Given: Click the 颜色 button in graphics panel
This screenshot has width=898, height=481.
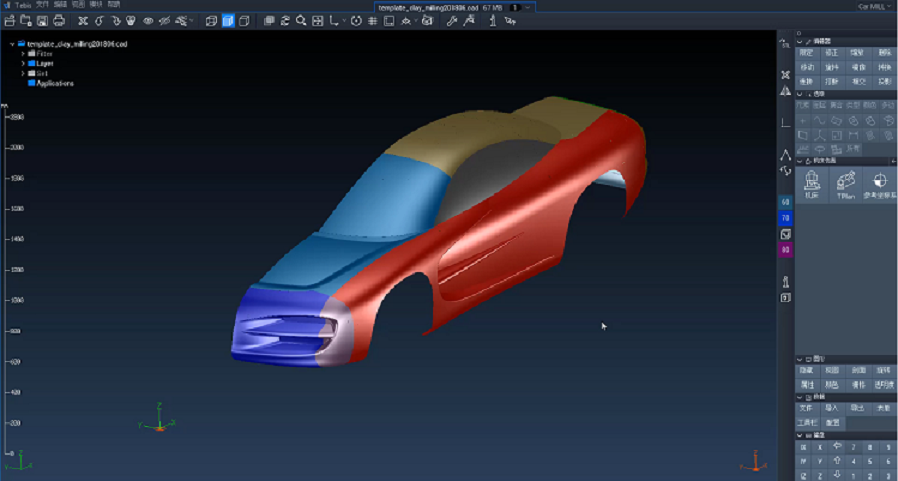Looking at the screenshot, I should [x=832, y=385].
